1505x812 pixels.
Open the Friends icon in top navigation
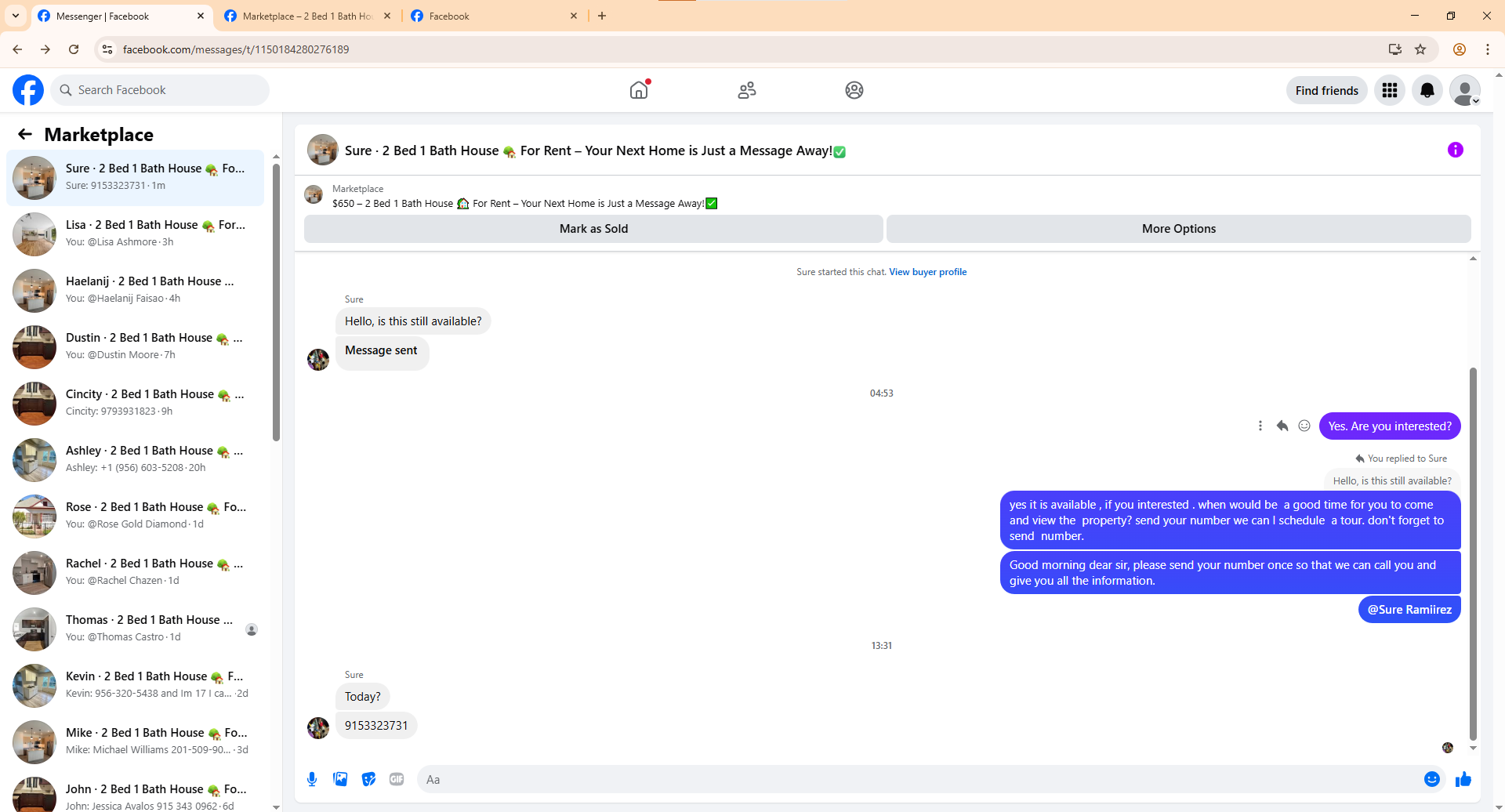coord(747,90)
